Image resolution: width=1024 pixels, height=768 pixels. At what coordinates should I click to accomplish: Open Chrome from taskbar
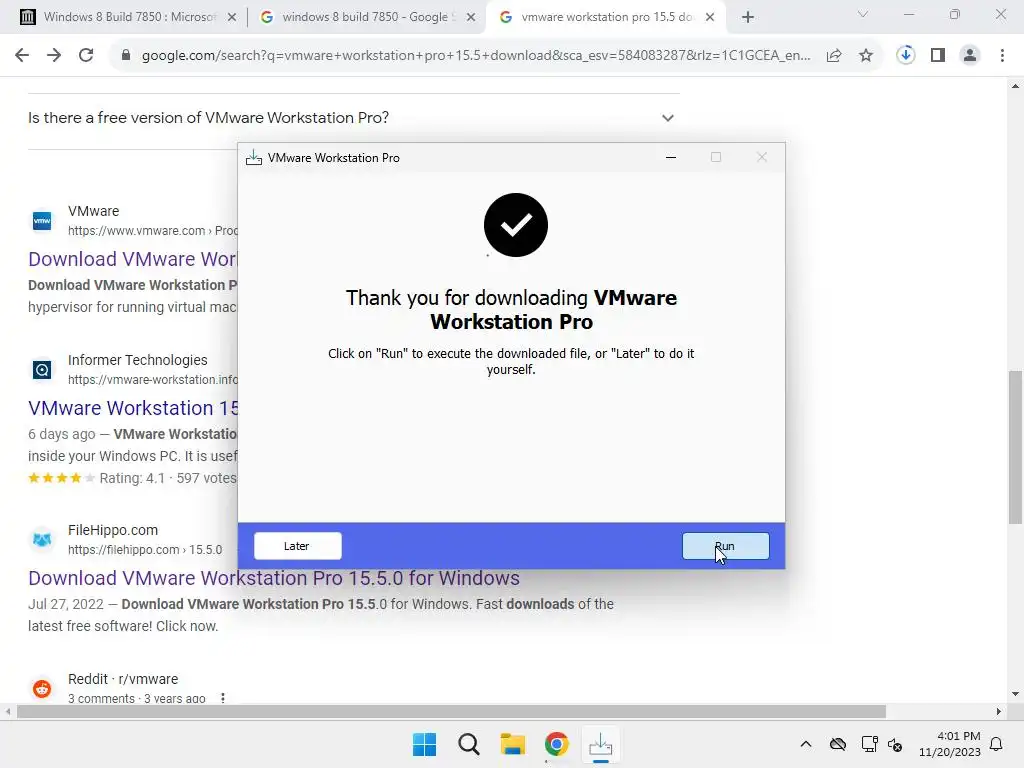click(556, 744)
